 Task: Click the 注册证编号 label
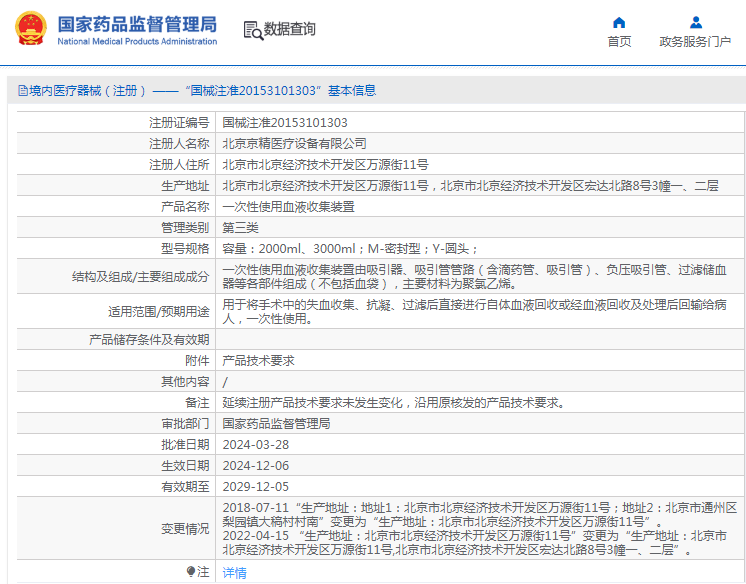point(179,123)
